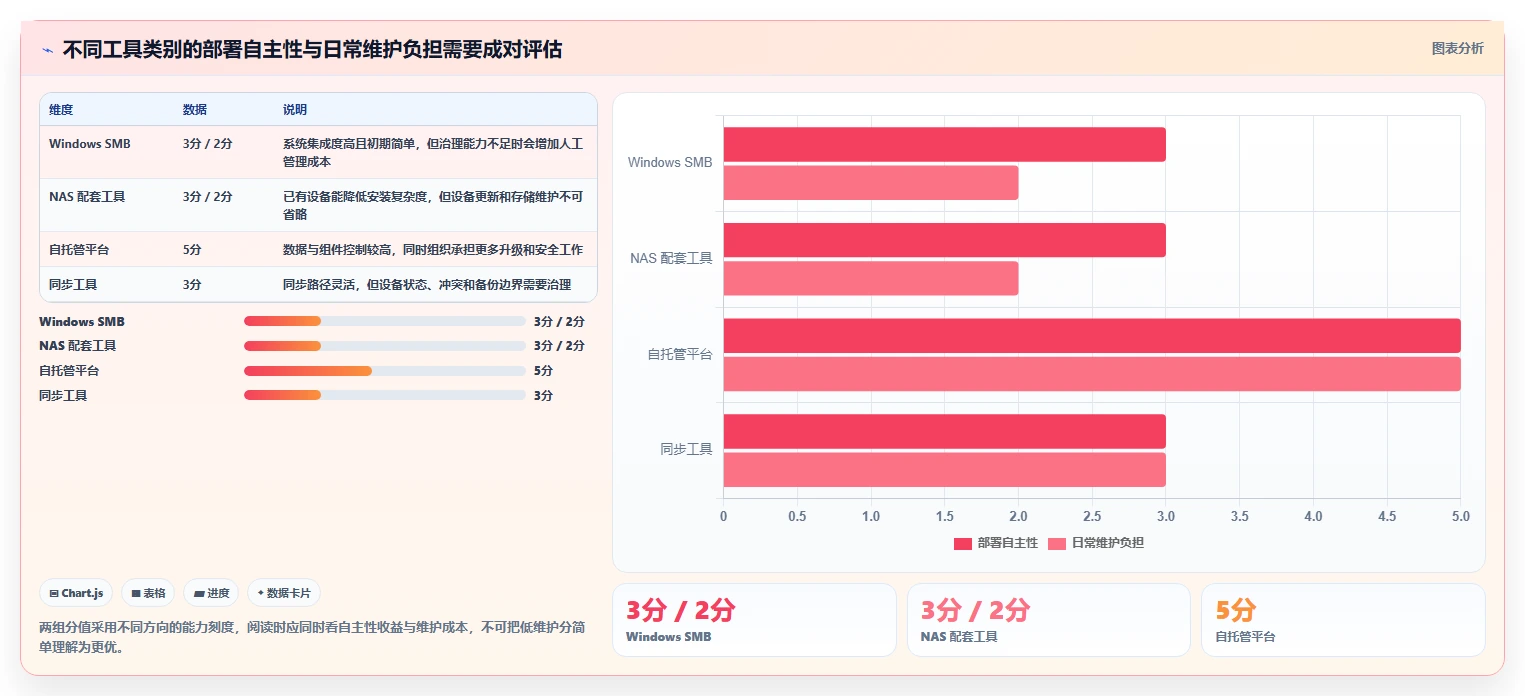This screenshot has height=696, width=1525.
Task: Click the 5.0 tick on the chart x-axis
Action: tap(1460, 517)
